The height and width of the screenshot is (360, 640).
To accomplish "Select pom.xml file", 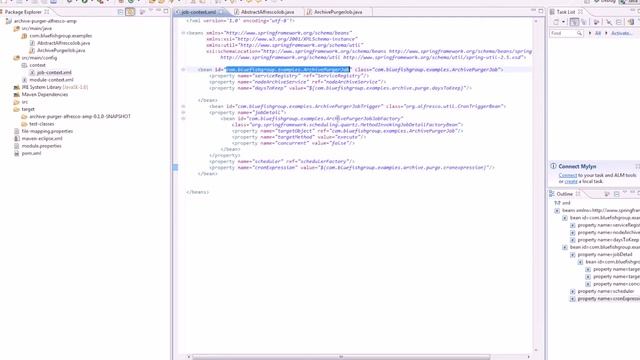I will pyautogui.click(x=31, y=153).
